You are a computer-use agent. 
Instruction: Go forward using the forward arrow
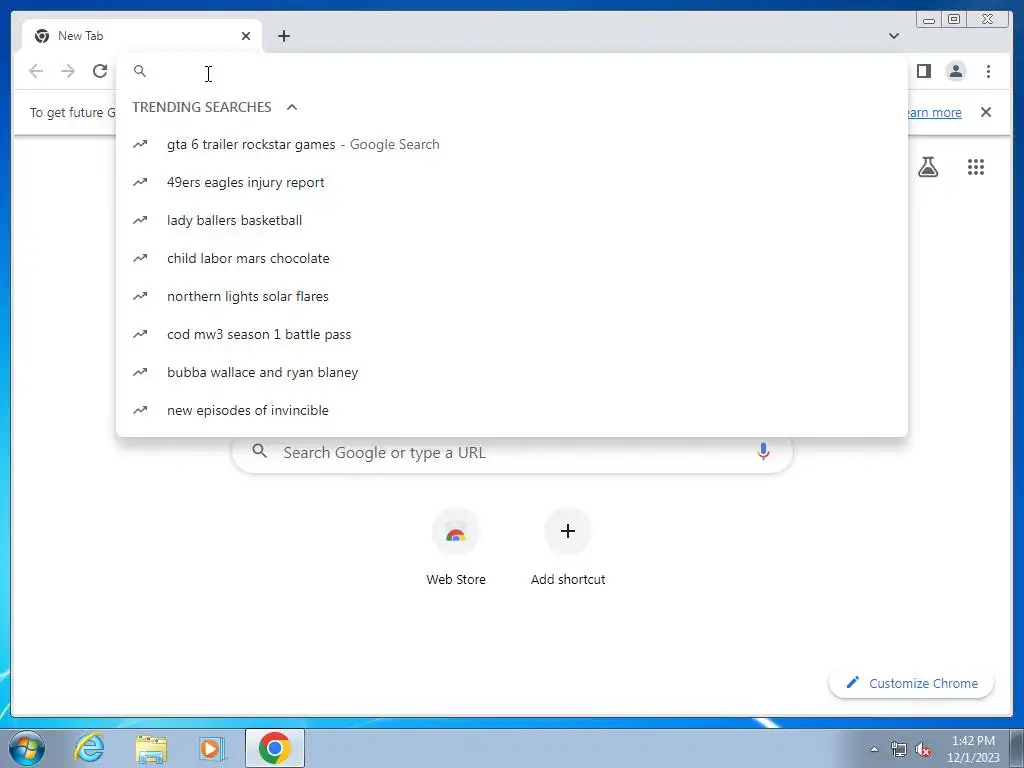(68, 71)
